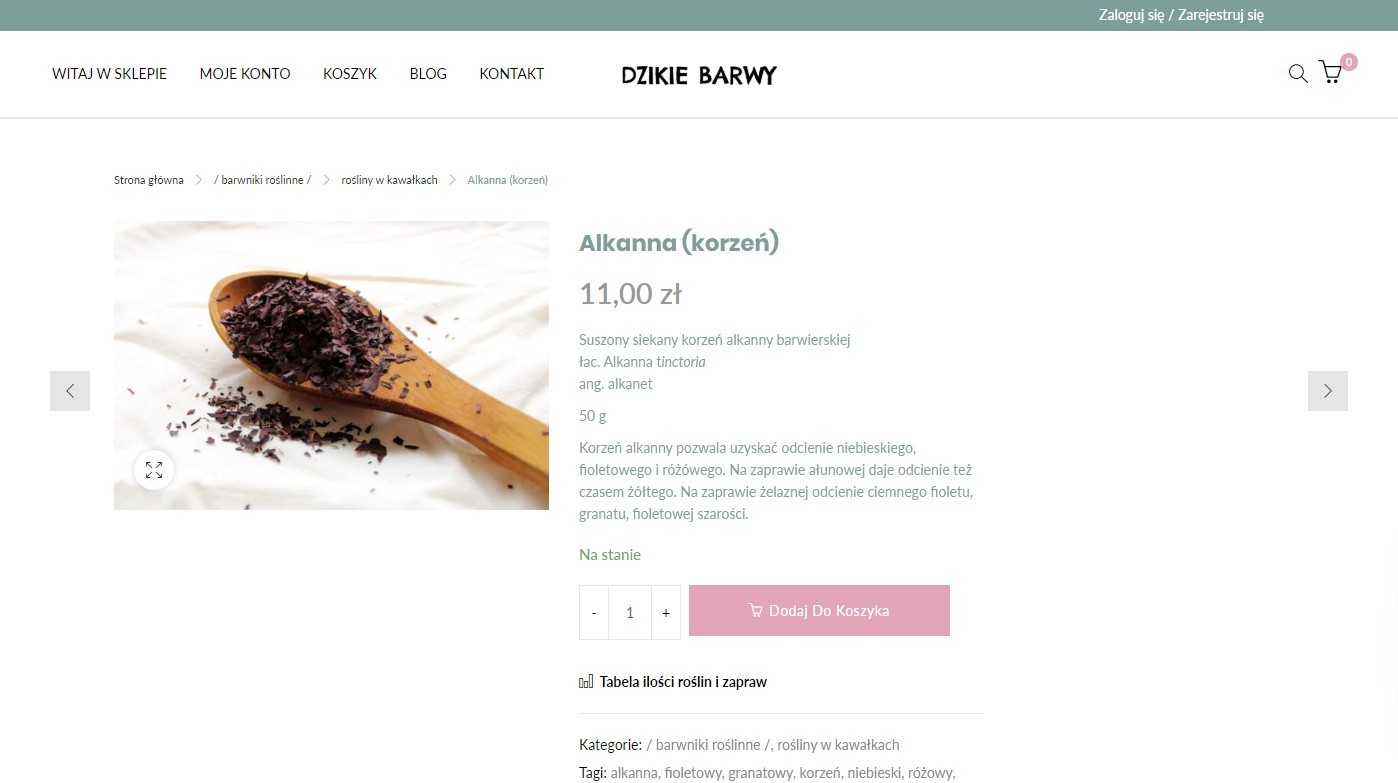Open the Kontakt menu item
1398x783 pixels.
pos(512,74)
